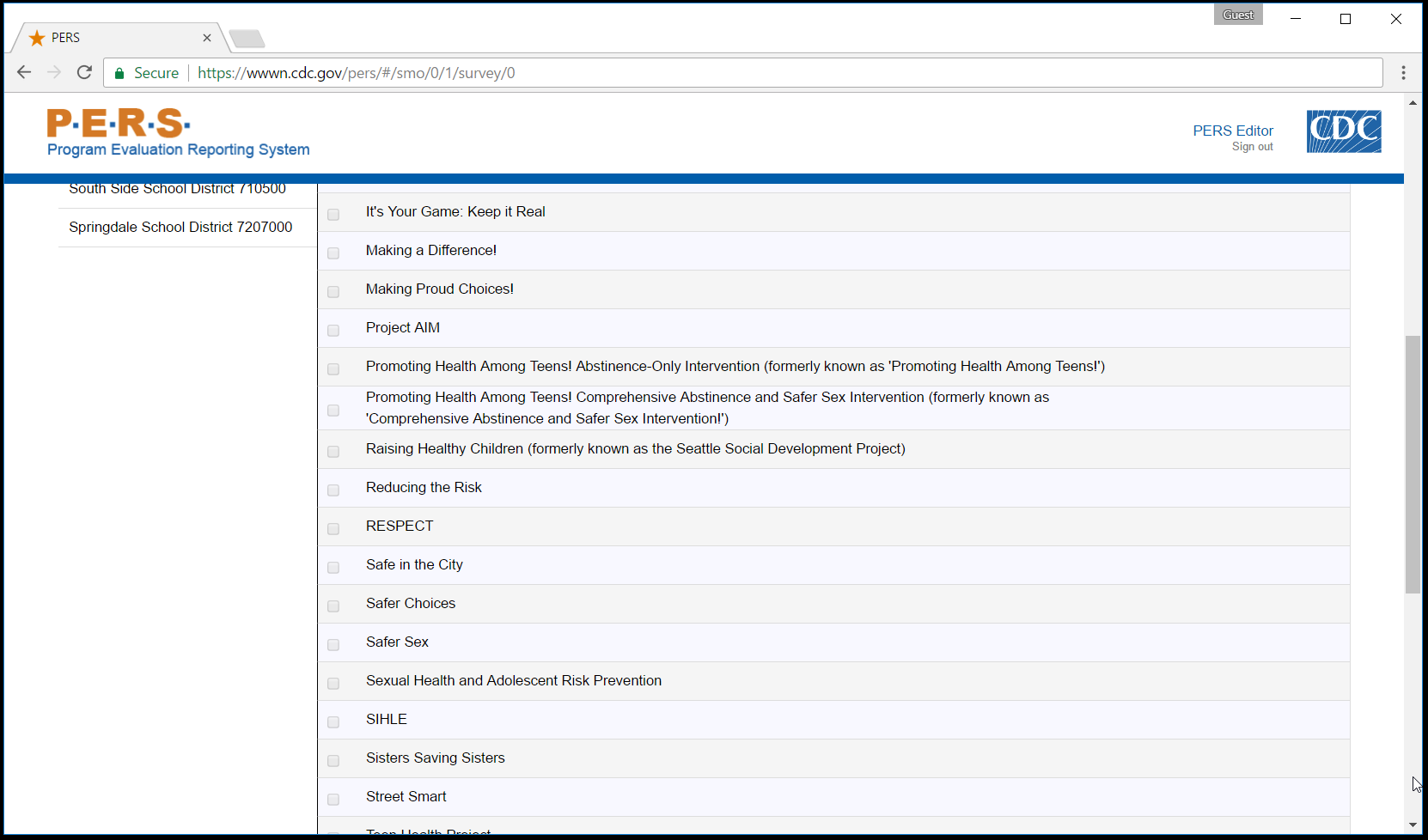Open the Chrome three-dot menu
The height and width of the screenshot is (840, 1428).
coord(1403,73)
